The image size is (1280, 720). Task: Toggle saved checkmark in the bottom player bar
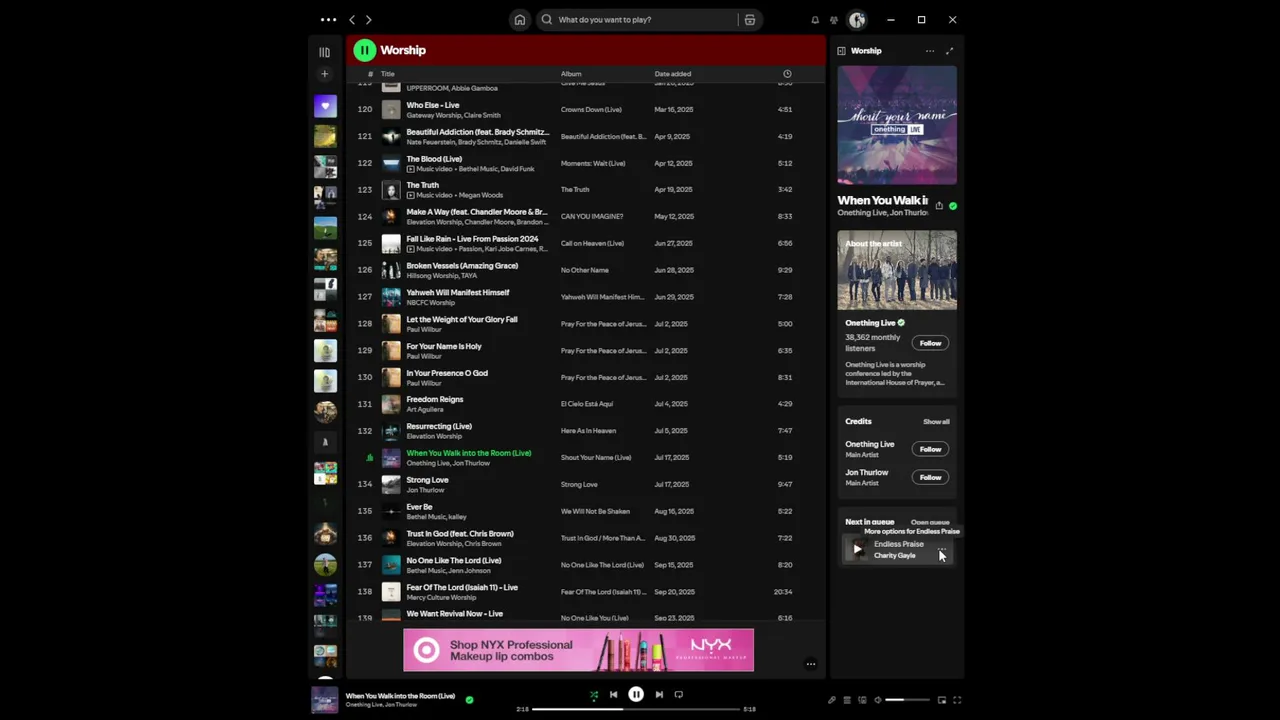click(x=469, y=700)
